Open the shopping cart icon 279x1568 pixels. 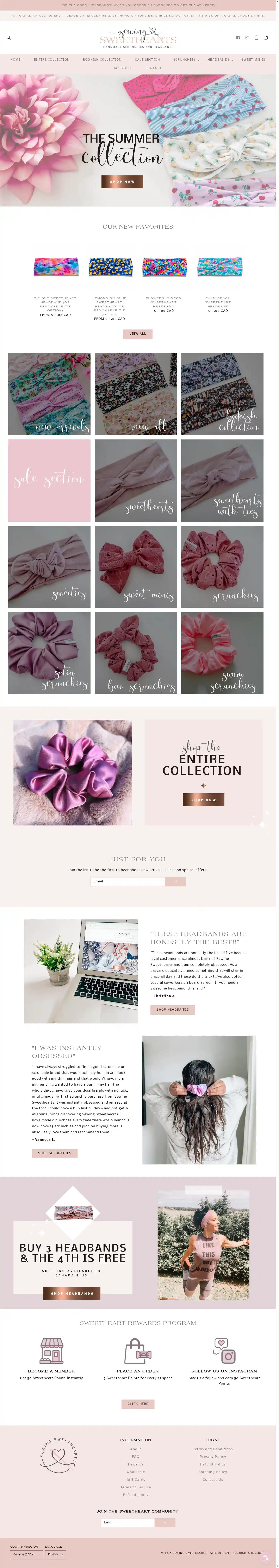click(266, 38)
